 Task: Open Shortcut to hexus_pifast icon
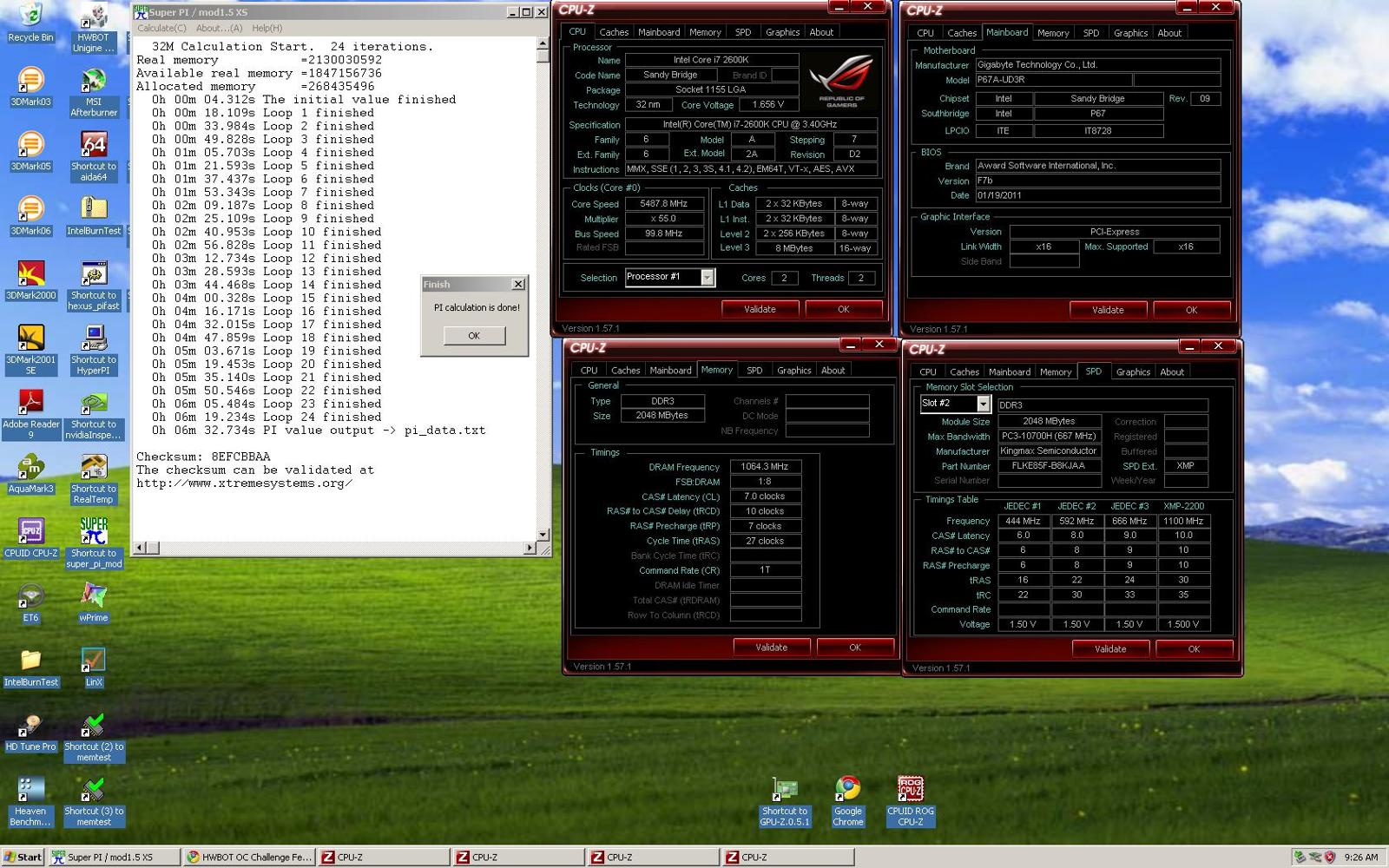point(94,286)
